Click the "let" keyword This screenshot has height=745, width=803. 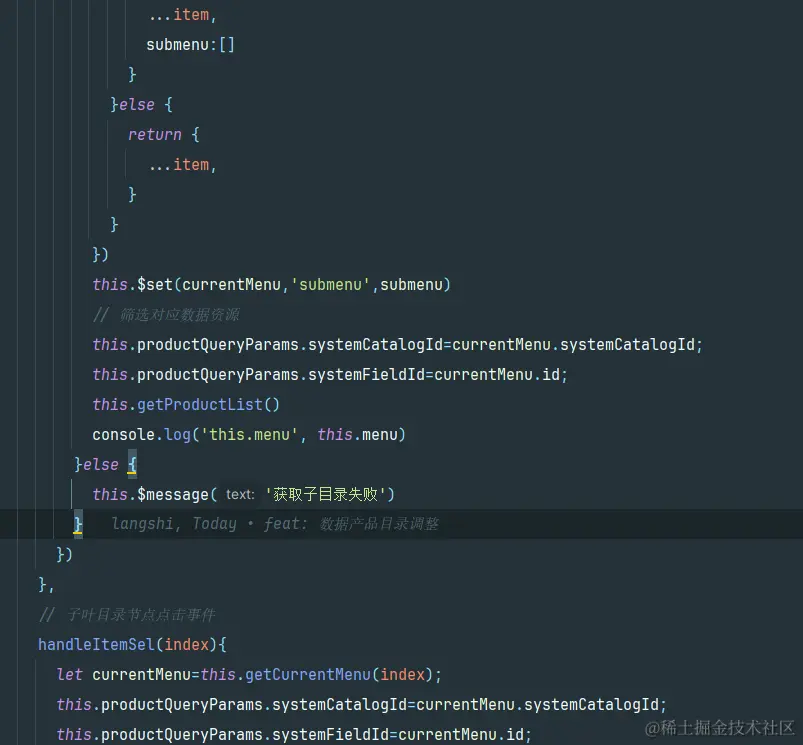[x=70, y=674]
